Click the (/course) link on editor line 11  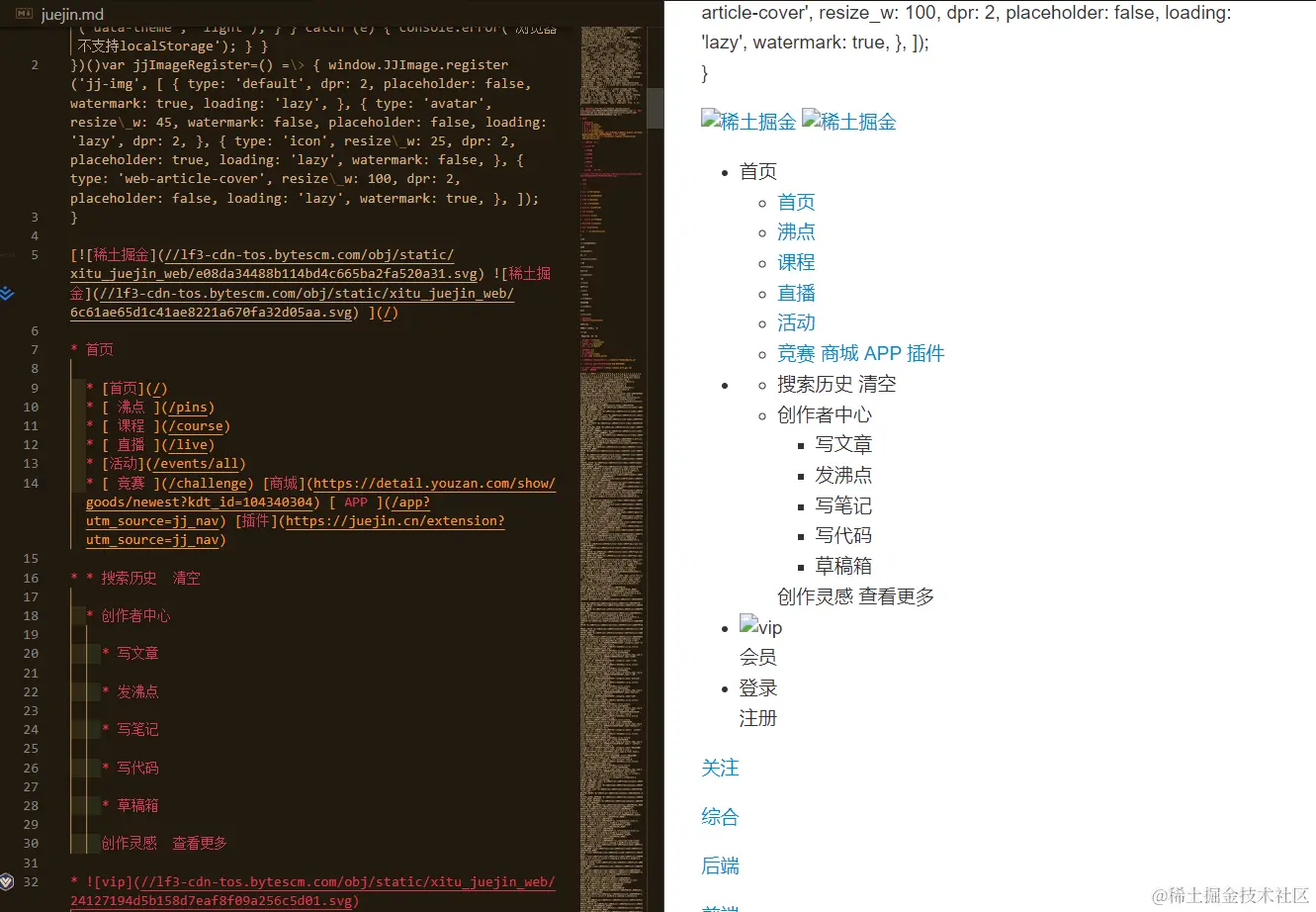(197, 425)
